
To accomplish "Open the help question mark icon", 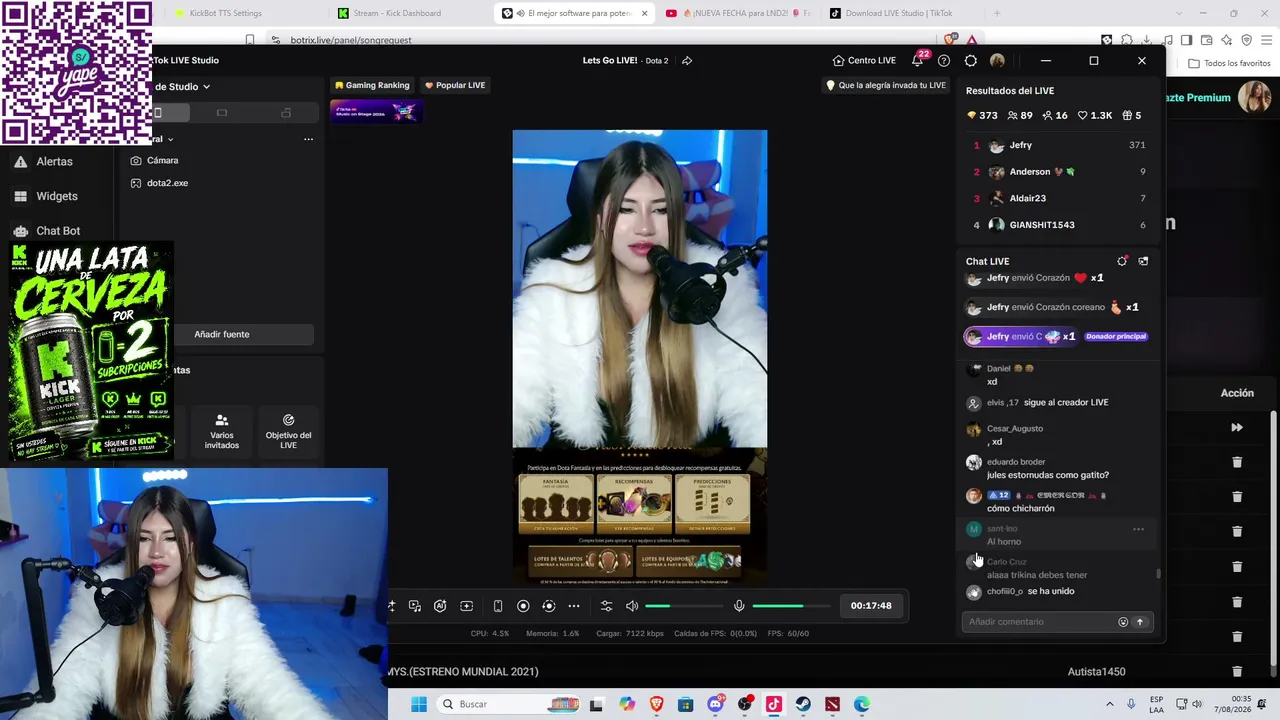I will (x=944, y=61).
